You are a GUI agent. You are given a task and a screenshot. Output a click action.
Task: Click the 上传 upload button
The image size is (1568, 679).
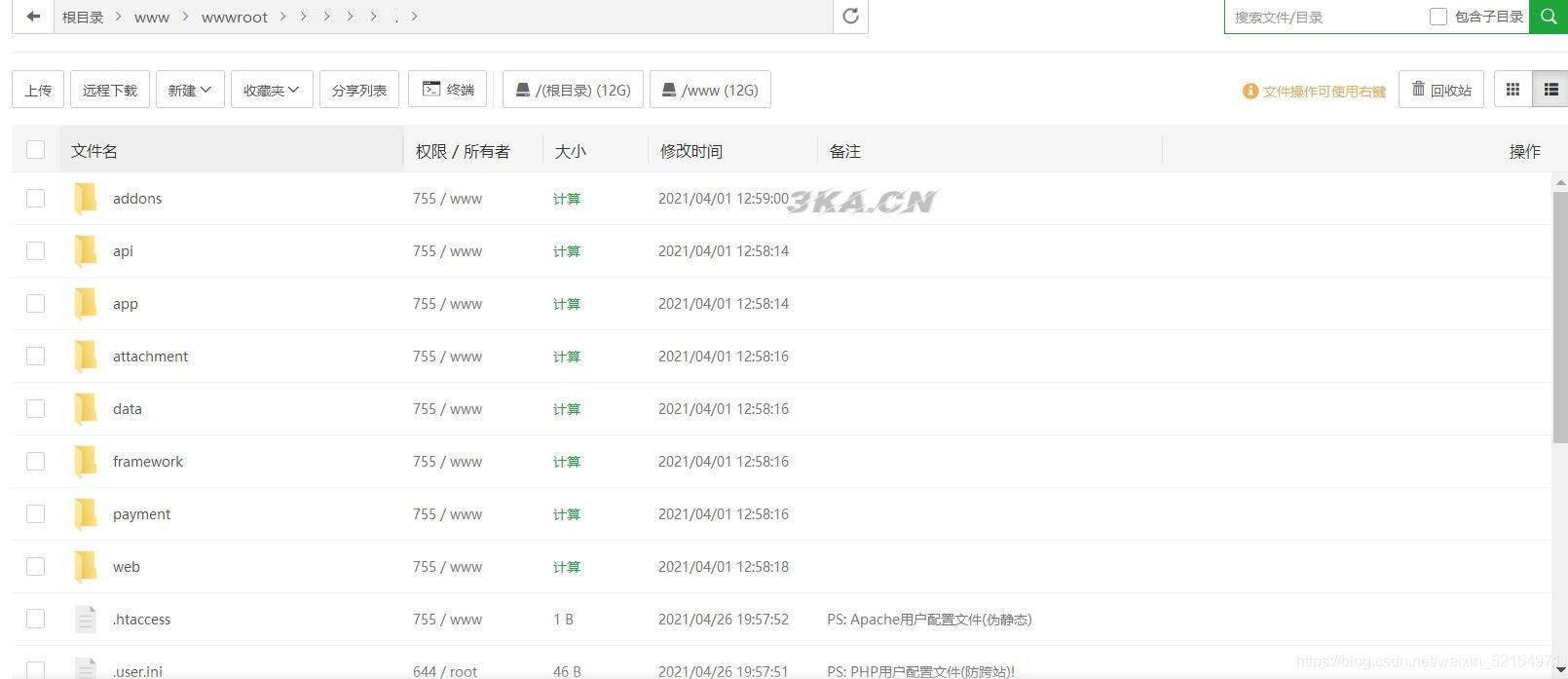point(38,90)
